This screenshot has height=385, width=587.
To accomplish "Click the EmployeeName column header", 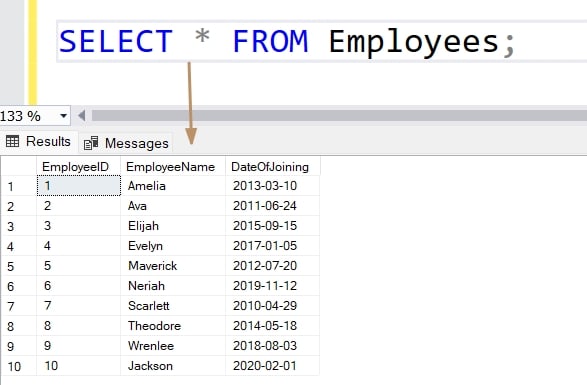I will point(173,167).
